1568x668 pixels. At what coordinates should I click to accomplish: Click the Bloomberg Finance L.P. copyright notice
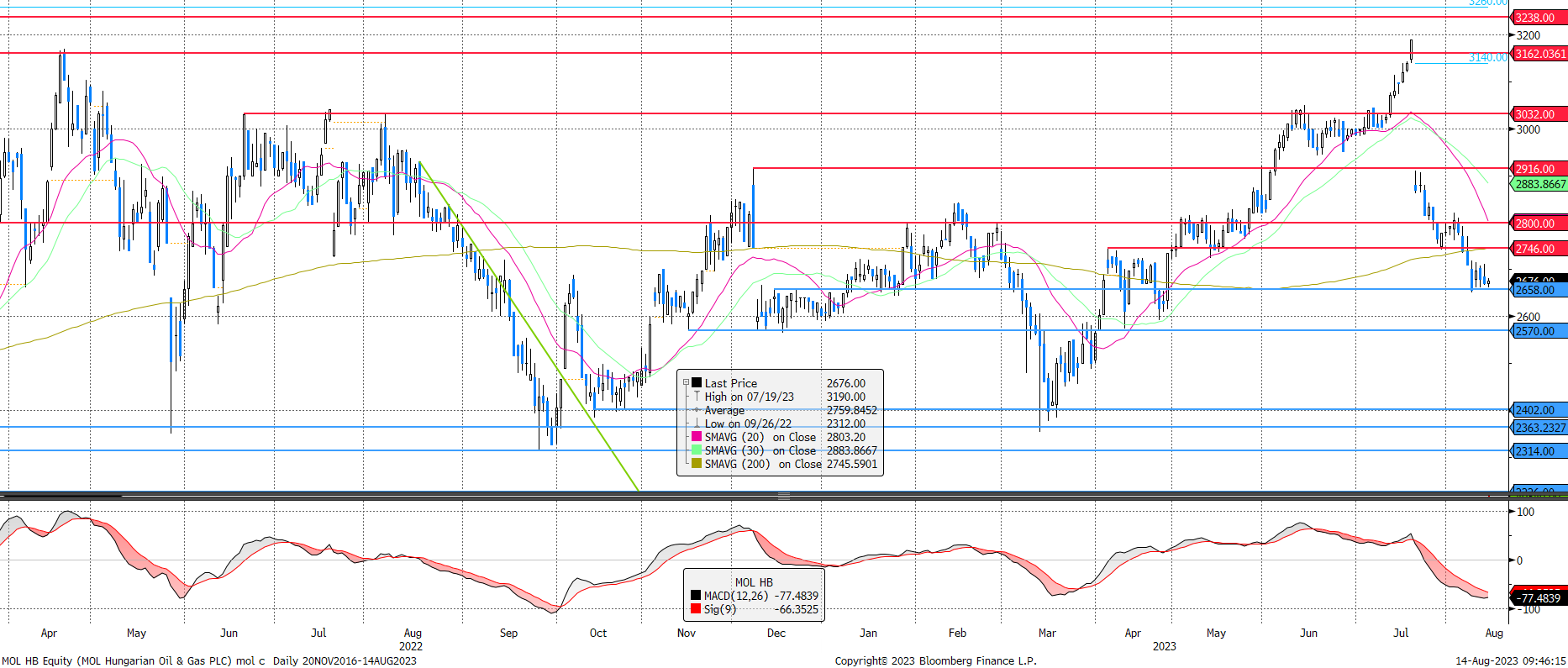click(x=935, y=660)
